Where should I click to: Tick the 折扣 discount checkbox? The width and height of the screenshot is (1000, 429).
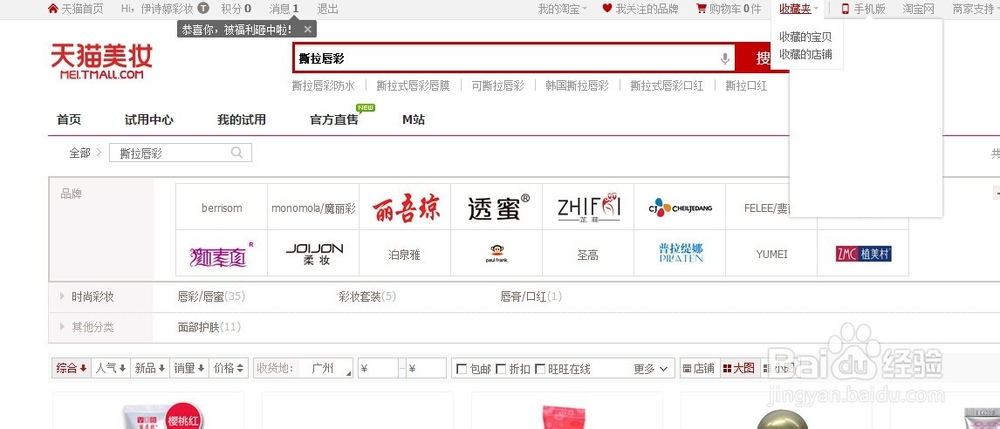pos(501,368)
